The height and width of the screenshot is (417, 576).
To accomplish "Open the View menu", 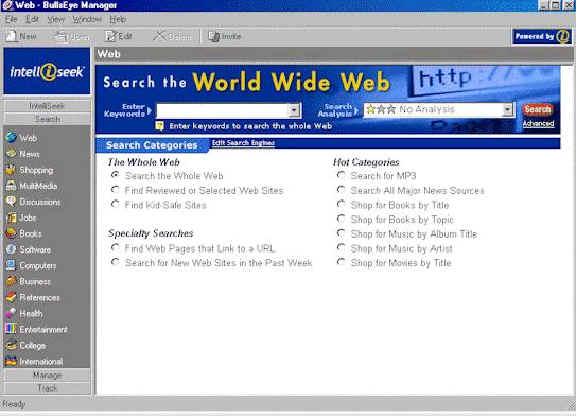I will (56, 19).
